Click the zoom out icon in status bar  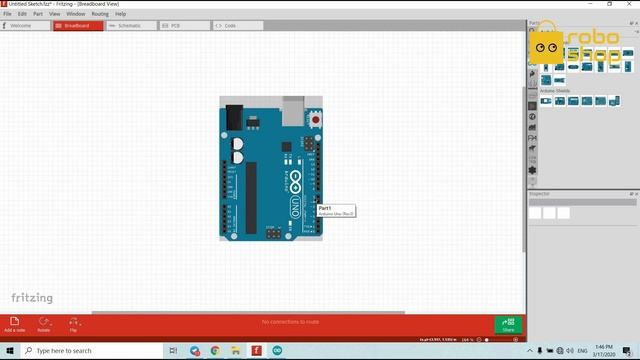[x=479, y=340]
